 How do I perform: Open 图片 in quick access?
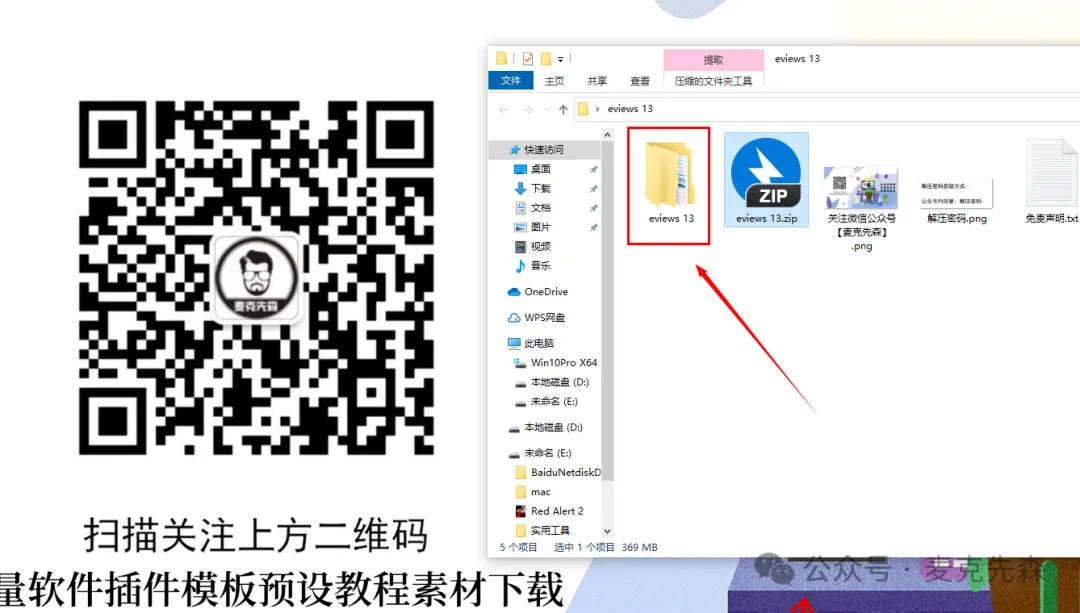click(x=541, y=227)
